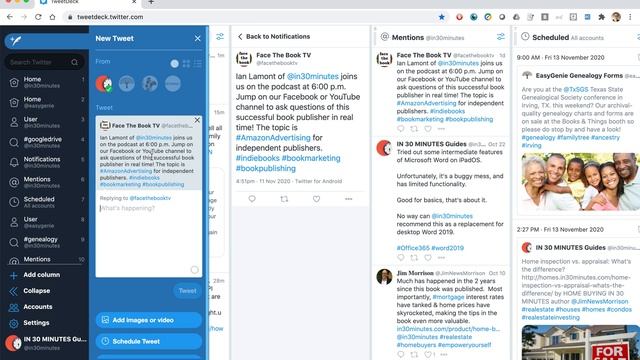Jump to the #genealogy search column
Viewport: 640px width, 360px height.
[x=44, y=242]
